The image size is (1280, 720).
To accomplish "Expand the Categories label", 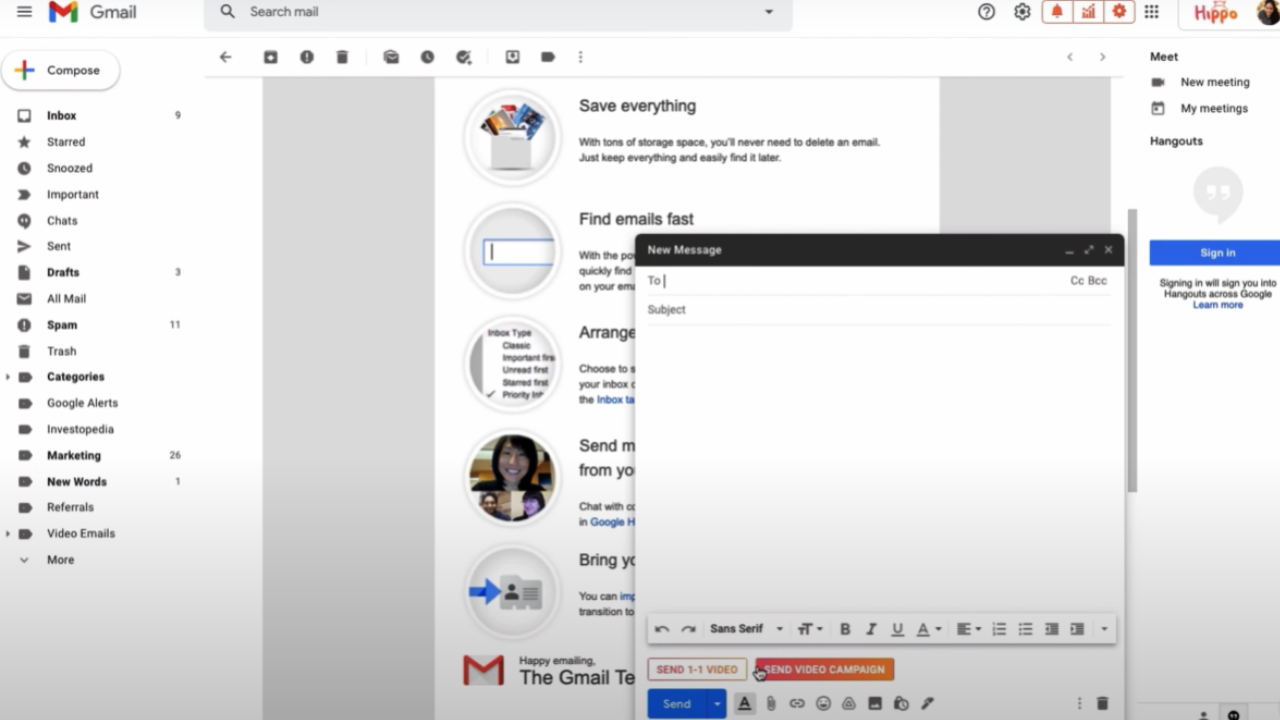I will click(8, 377).
